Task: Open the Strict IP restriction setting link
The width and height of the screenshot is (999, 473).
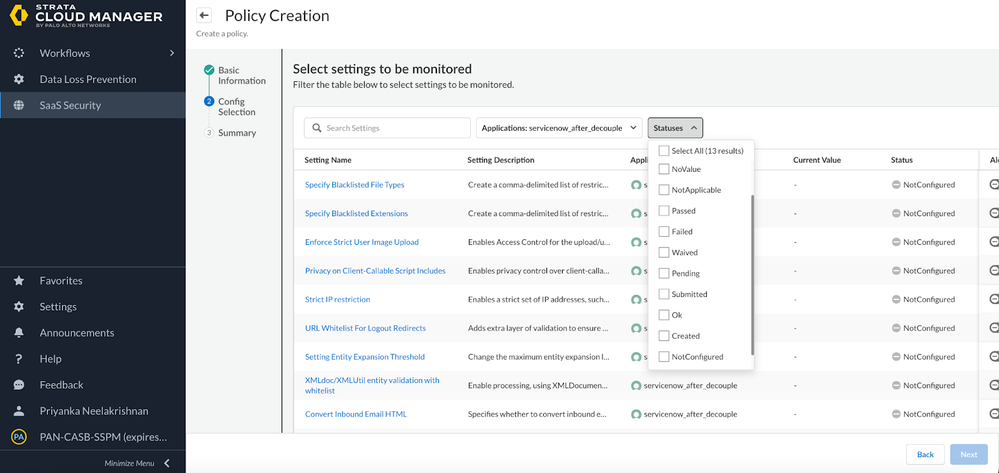Action: 337,299
